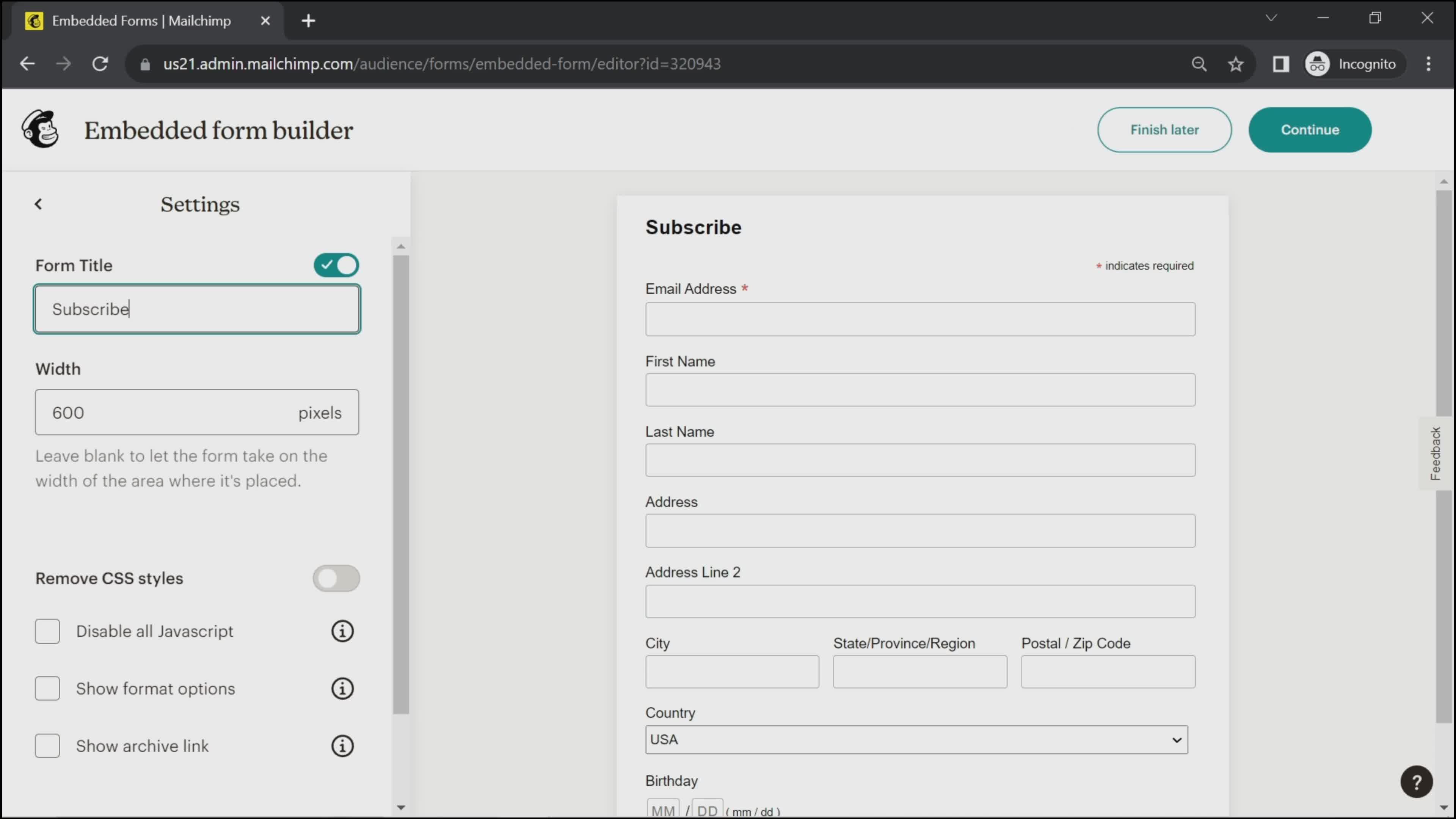This screenshot has width=1456, height=819.
Task: Toggle the Remove CSS styles switch
Action: [336, 577]
